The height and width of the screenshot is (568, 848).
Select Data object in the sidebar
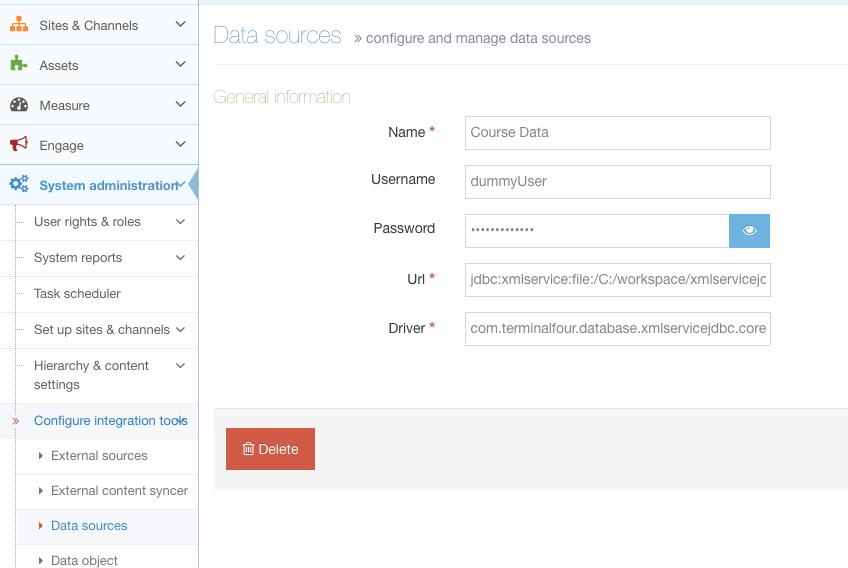[x=84, y=560]
